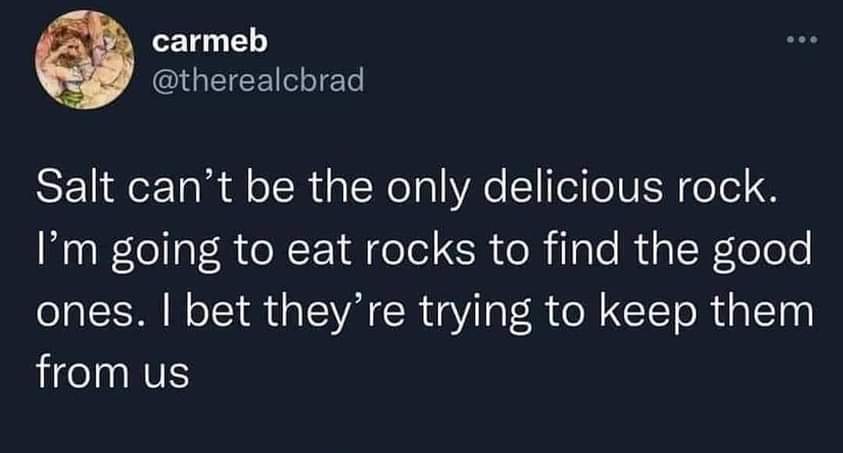Click the words eat rocks in the tweet

coord(381,251)
